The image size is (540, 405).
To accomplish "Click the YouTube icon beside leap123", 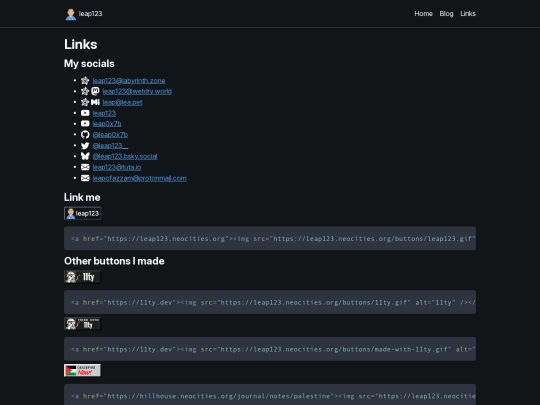I will point(85,113).
